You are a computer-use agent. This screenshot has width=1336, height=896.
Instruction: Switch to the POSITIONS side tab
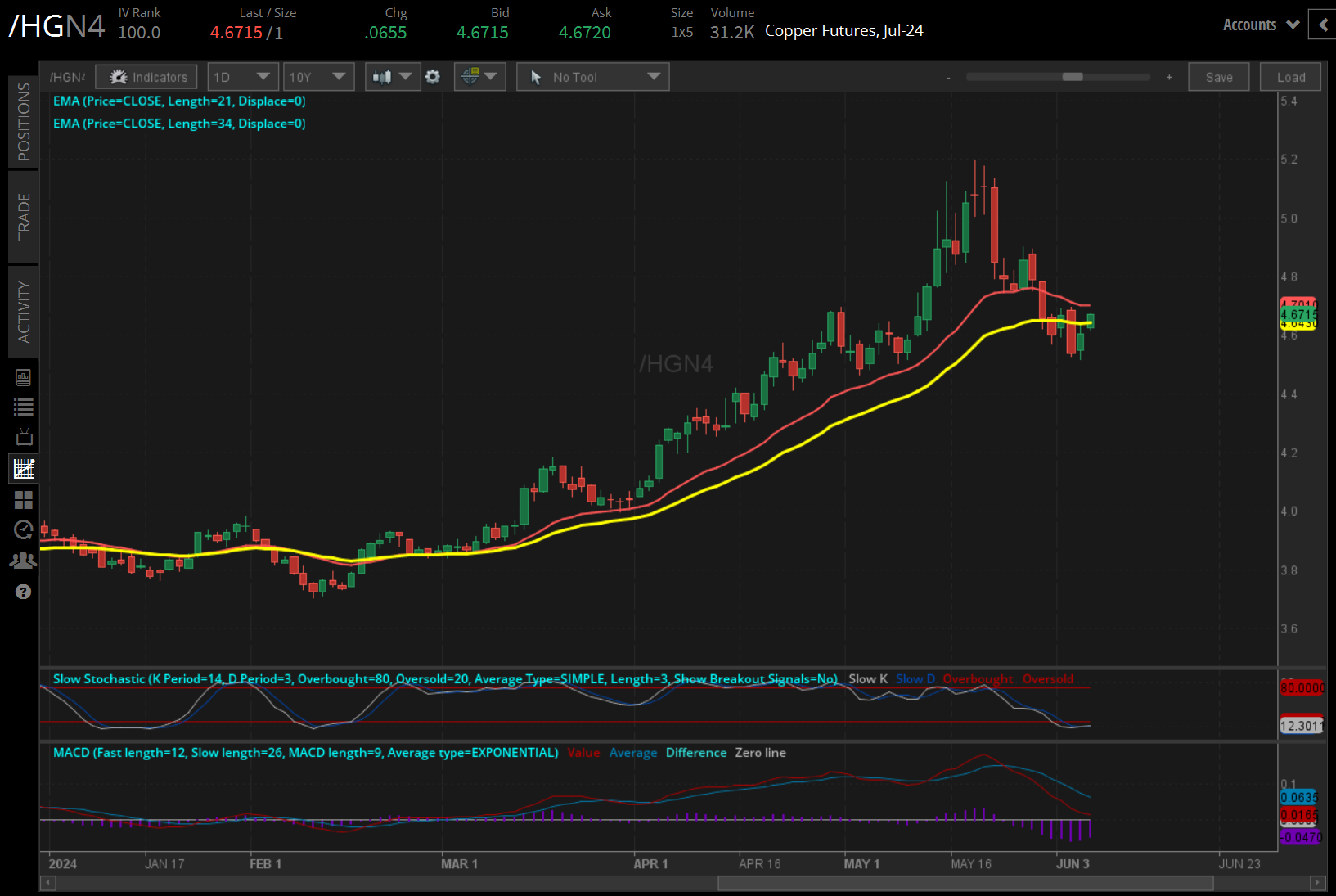point(24,122)
